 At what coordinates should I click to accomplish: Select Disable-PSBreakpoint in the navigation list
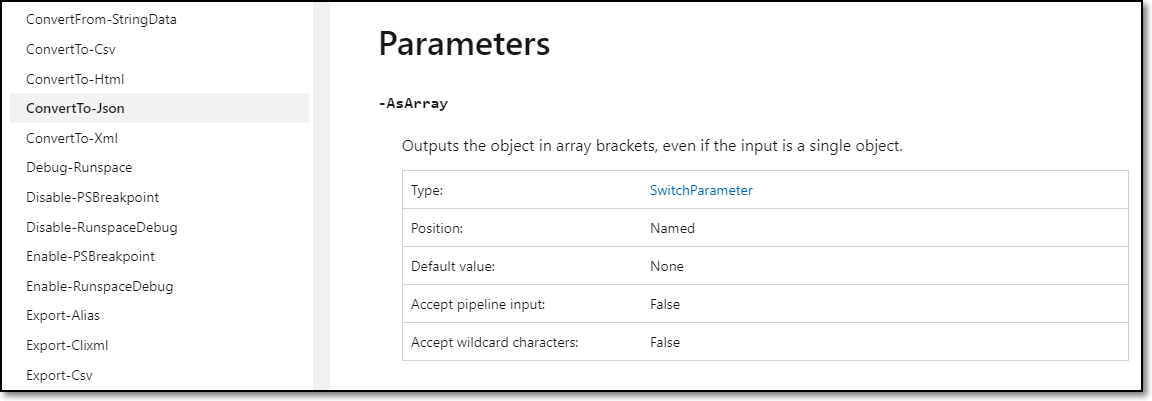92,197
